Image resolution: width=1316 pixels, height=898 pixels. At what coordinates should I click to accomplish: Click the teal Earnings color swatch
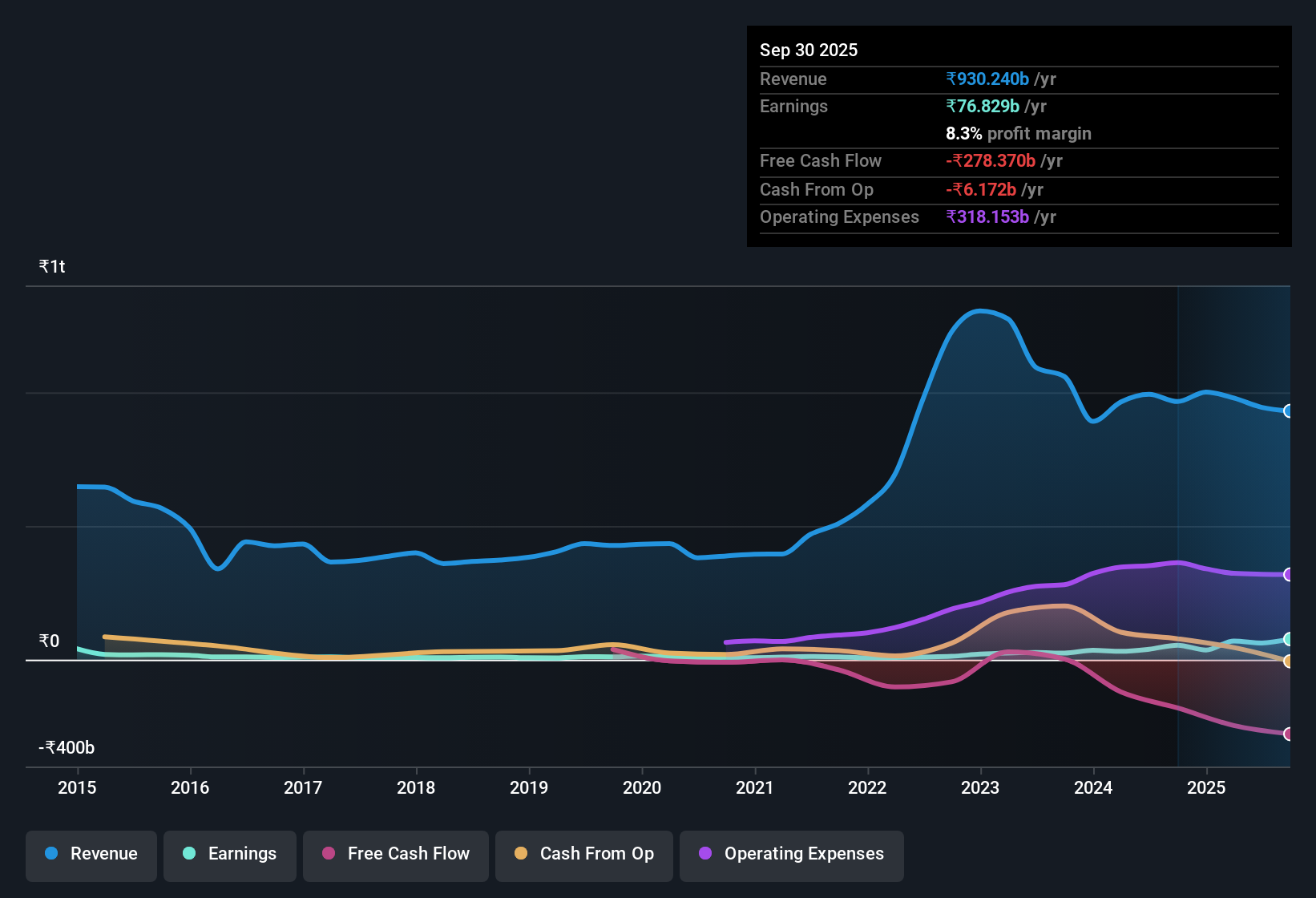[x=189, y=854]
